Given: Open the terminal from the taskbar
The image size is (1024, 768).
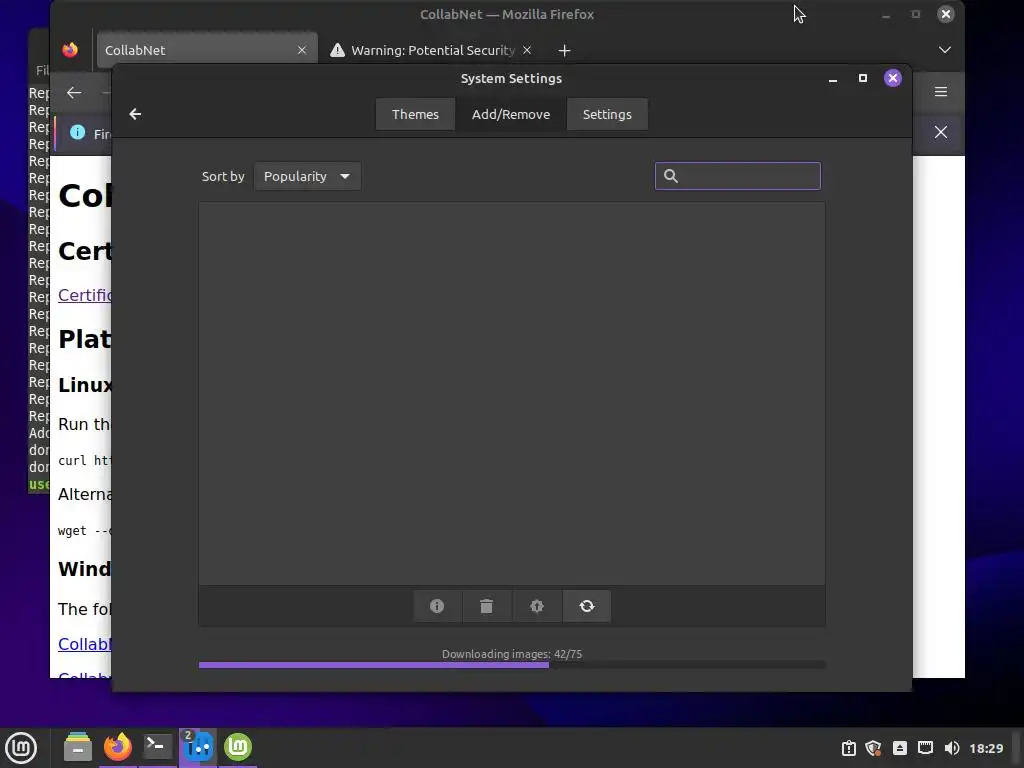Looking at the screenshot, I should tap(157, 746).
